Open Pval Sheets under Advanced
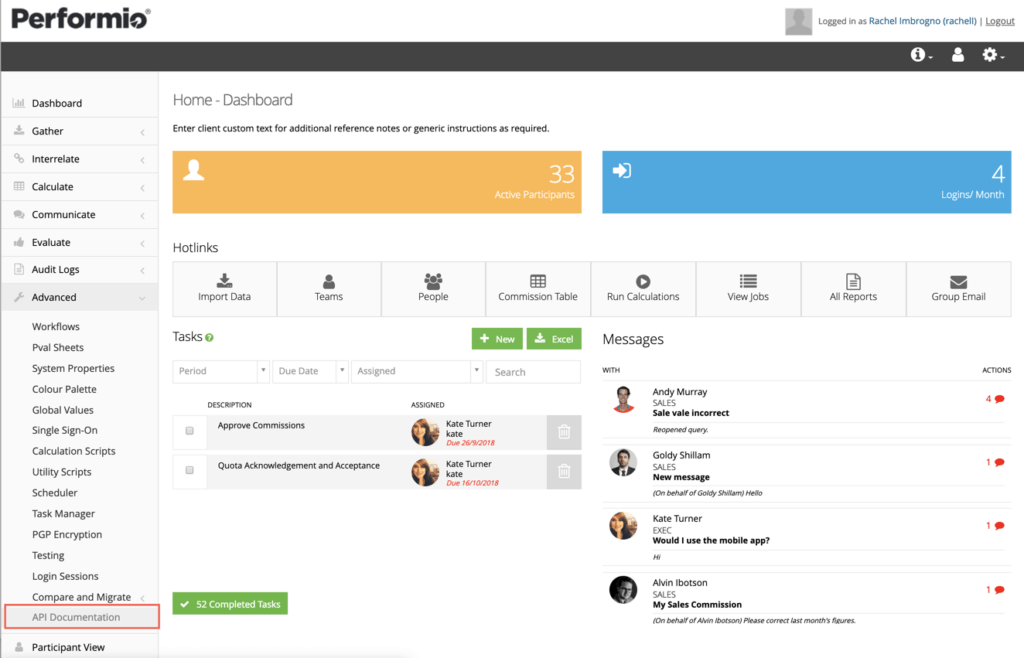Screen dimensions: 1024x658 pos(57,347)
